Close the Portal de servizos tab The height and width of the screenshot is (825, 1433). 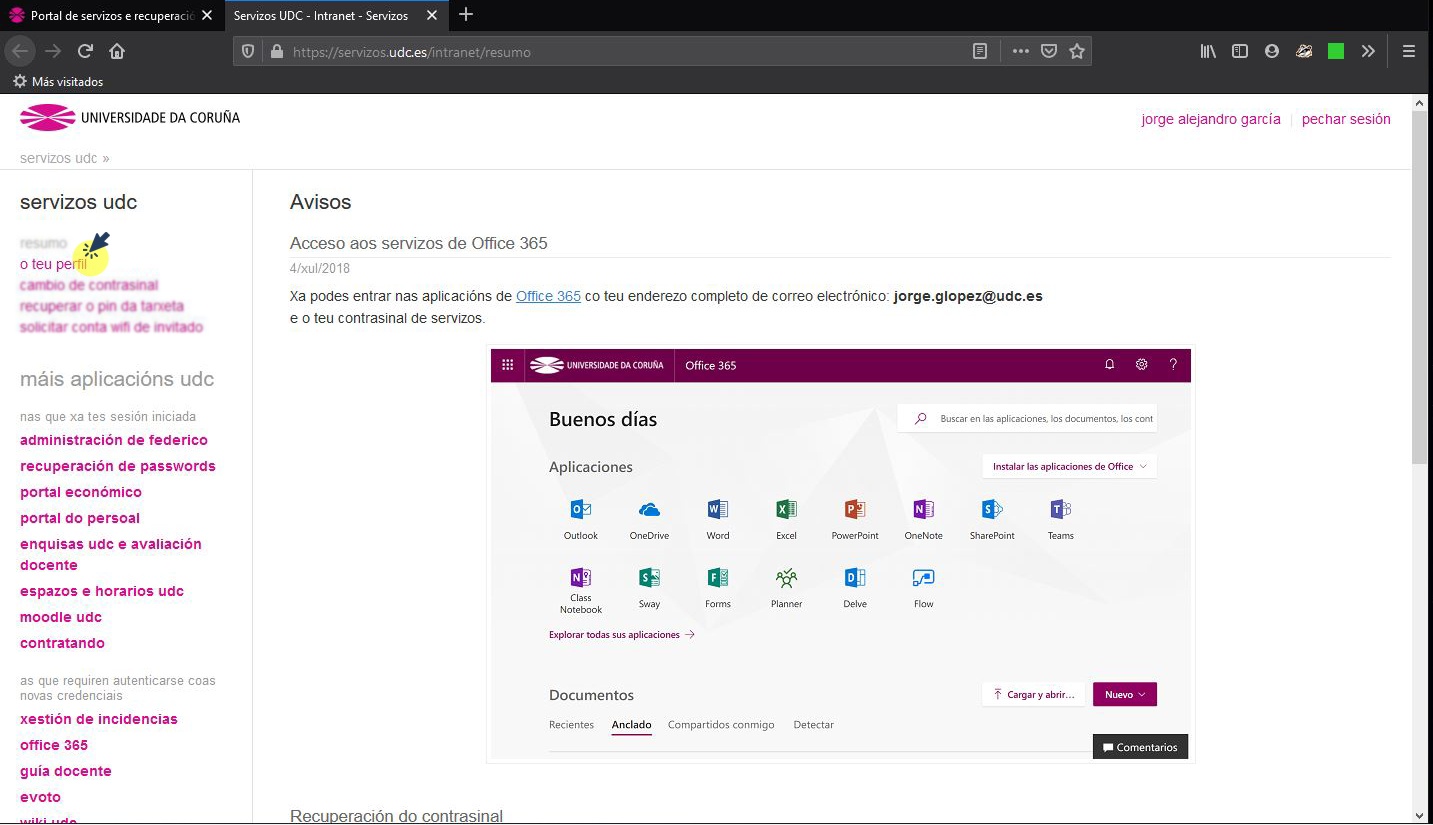(207, 16)
